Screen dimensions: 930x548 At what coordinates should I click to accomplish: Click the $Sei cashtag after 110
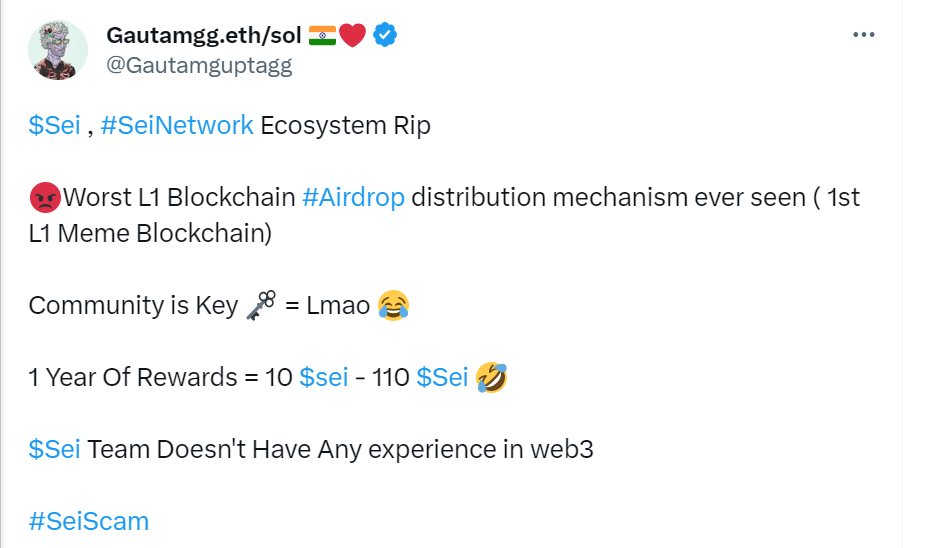442,378
